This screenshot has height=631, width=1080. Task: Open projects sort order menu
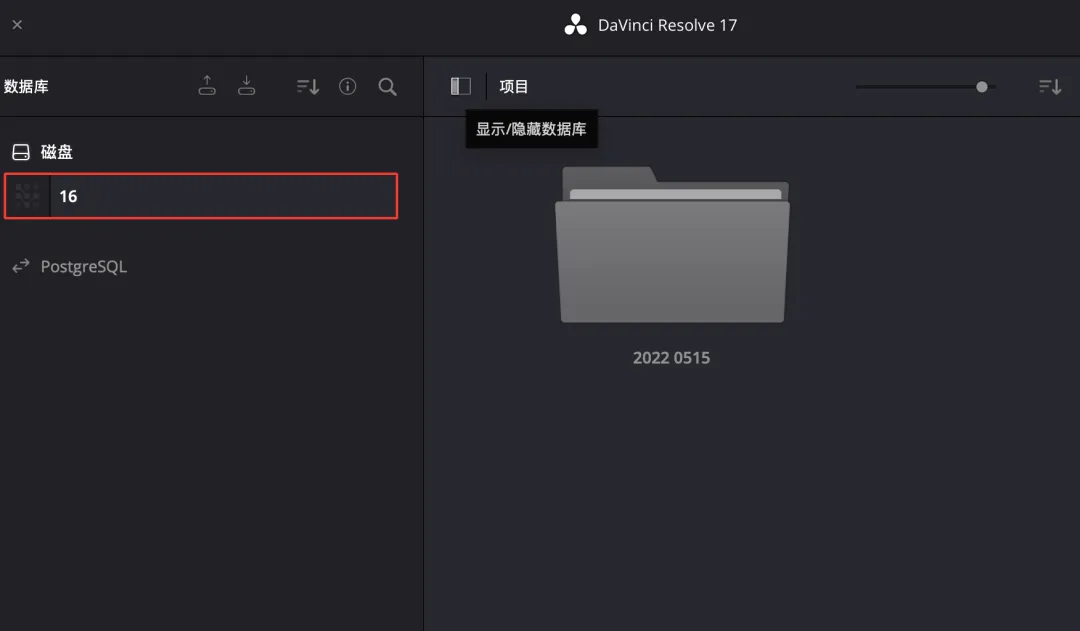(x=1050, y=86)
